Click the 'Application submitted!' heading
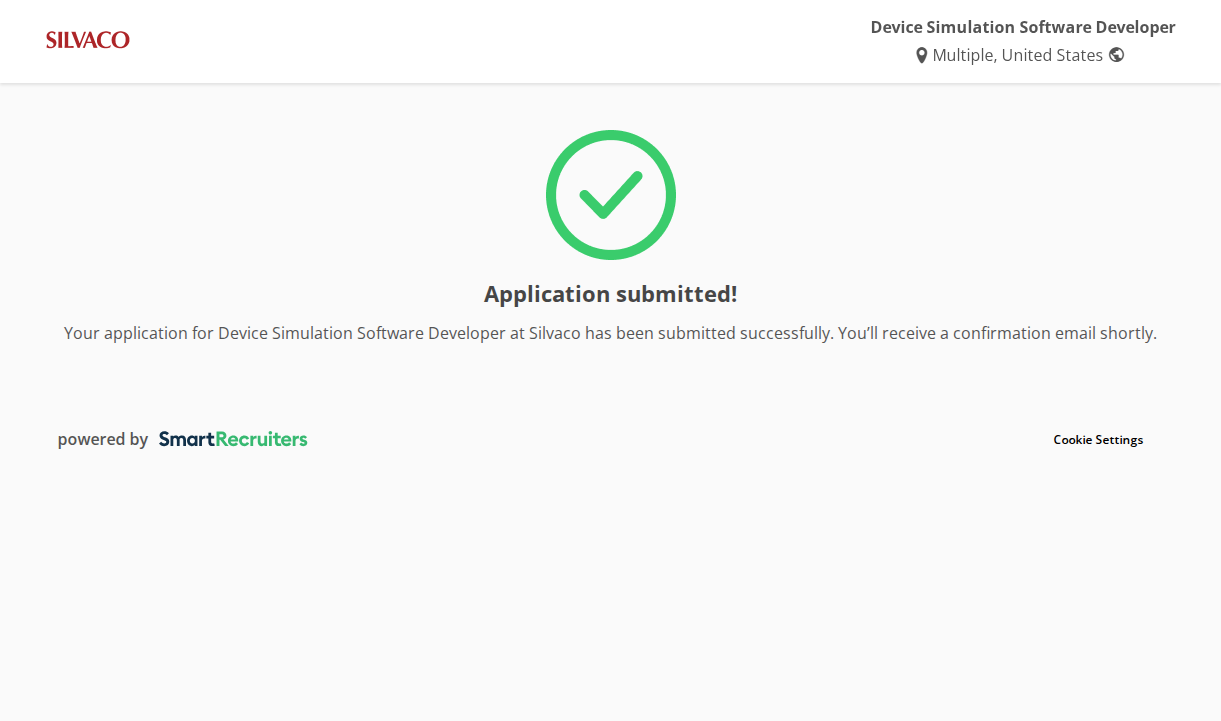 click(x=610, y=294)
